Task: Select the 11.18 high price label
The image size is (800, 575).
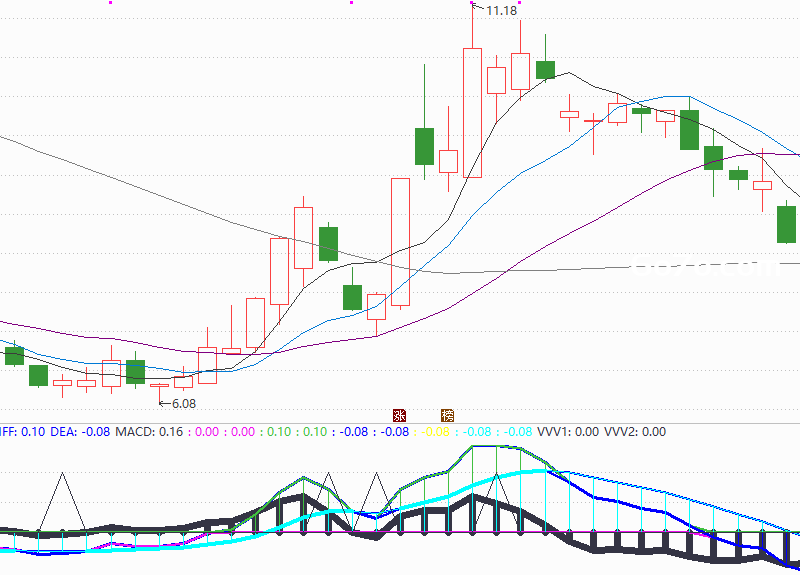Action: click(502, 10)
